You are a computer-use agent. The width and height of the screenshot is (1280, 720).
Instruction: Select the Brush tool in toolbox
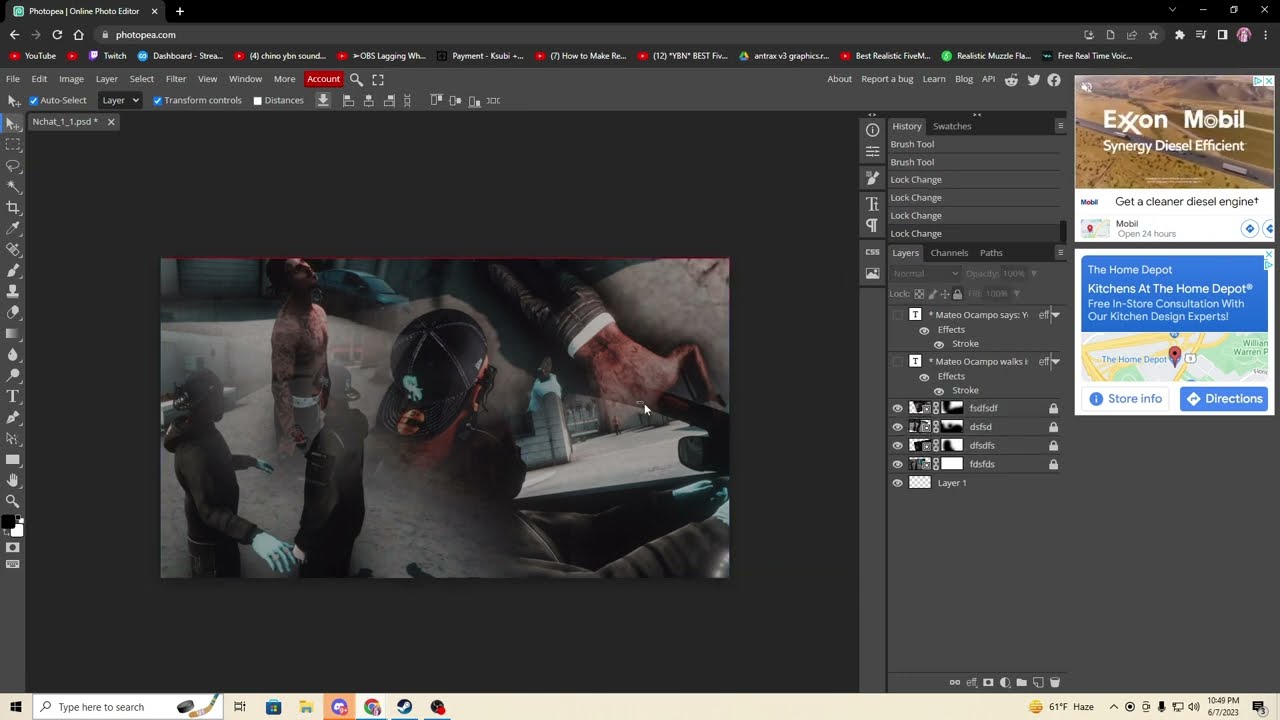coord(13,270)
